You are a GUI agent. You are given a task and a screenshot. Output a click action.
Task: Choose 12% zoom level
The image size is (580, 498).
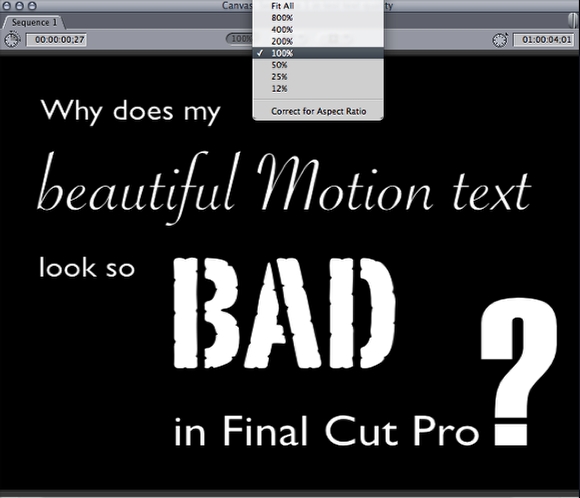(x=318, y=88)
